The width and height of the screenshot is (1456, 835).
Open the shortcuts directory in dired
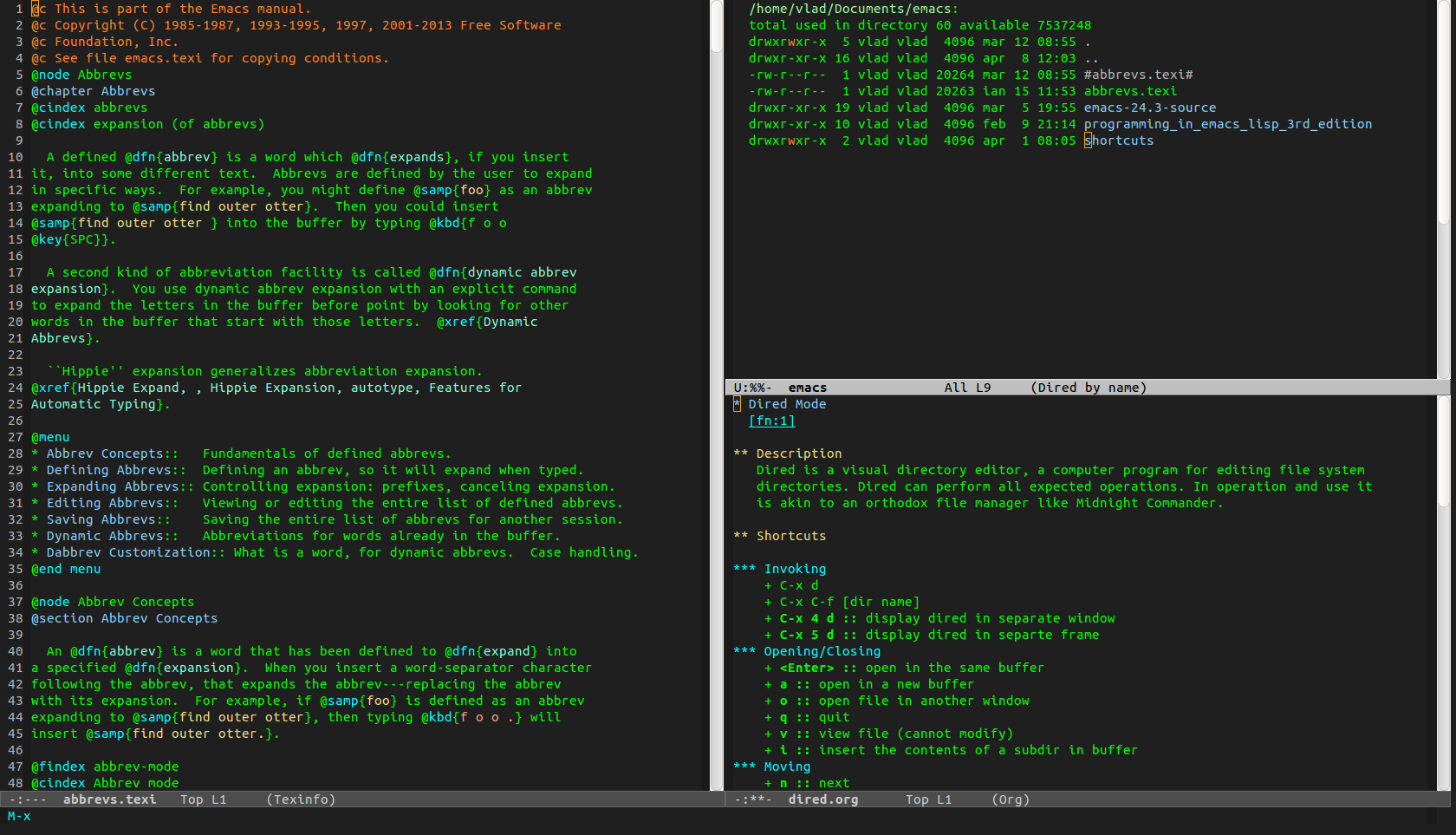(1119, 140)
